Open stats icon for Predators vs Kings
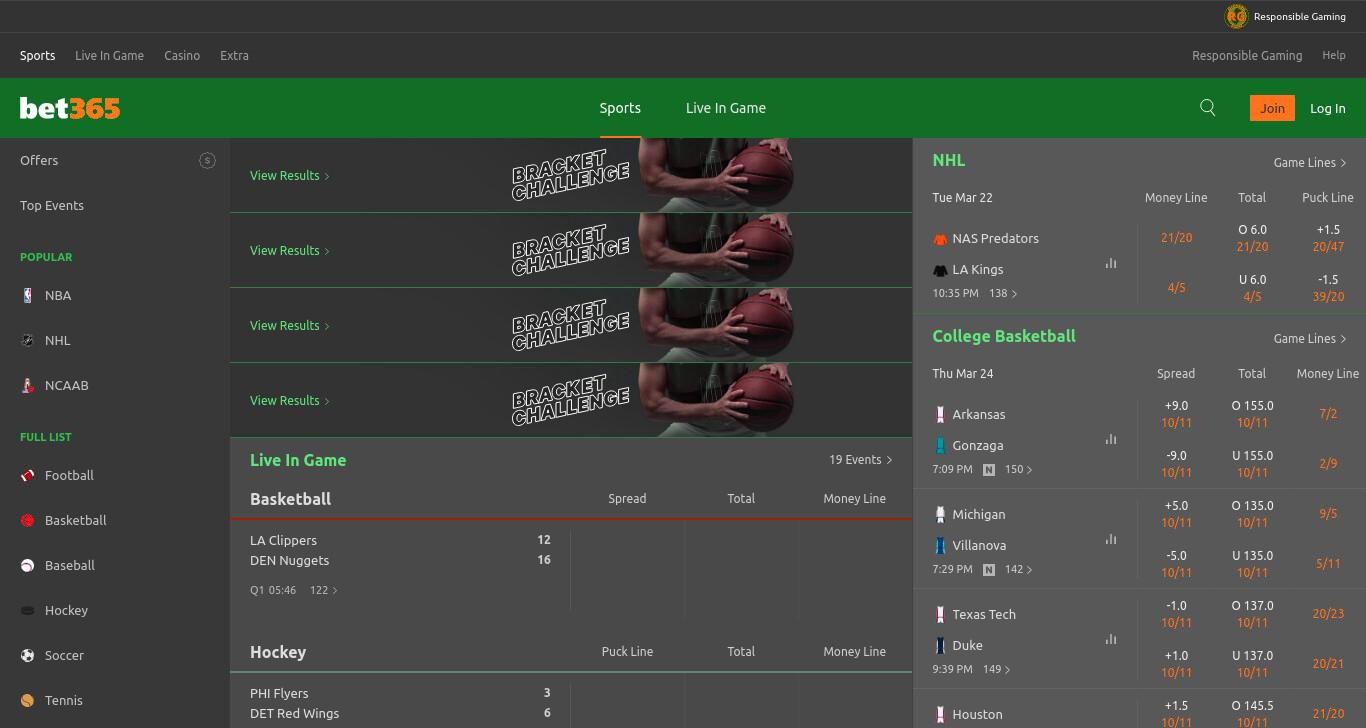Screen dimensions: 1366x728 point(1111,264)
